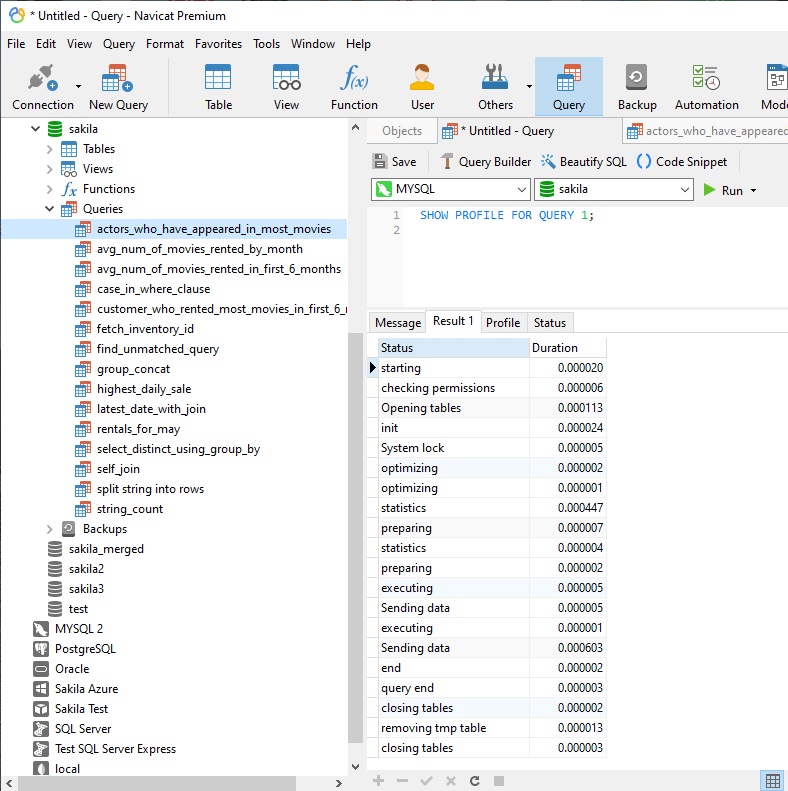Collapse the Queries tree node
The height and width of the screenshot is (791, 788).
50,209
